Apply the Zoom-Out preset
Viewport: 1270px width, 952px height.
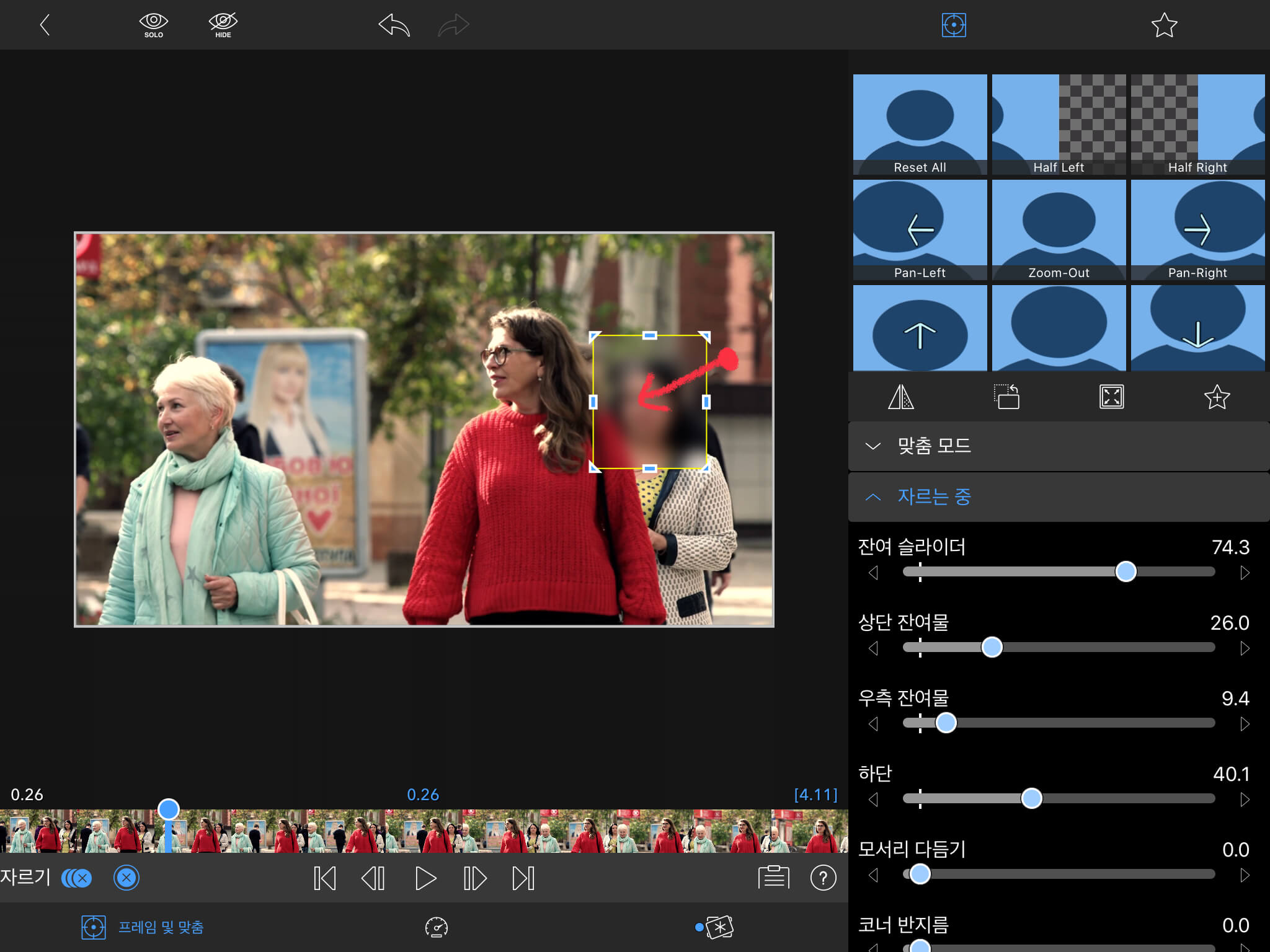1059,230
